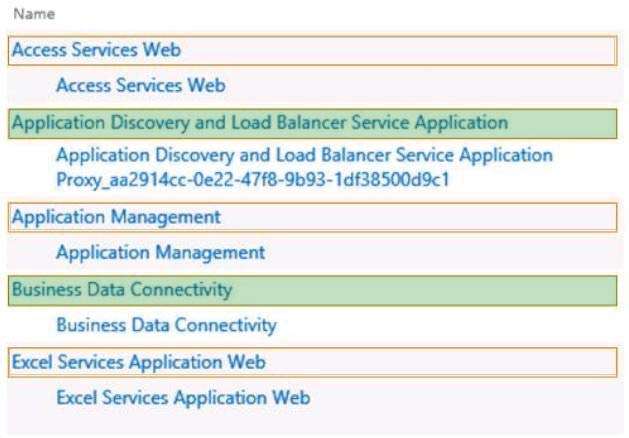This screenshot has width=629, height=438.
Task: Open the indented Access Services Web proxy link
Action: click(x=141, y=85)
